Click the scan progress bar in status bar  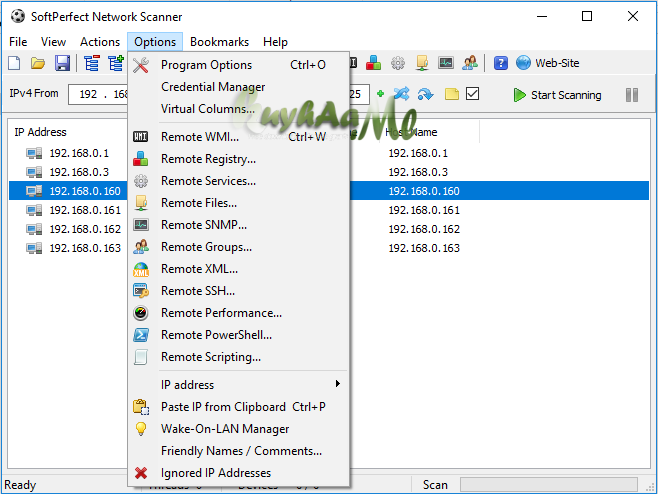549,484
